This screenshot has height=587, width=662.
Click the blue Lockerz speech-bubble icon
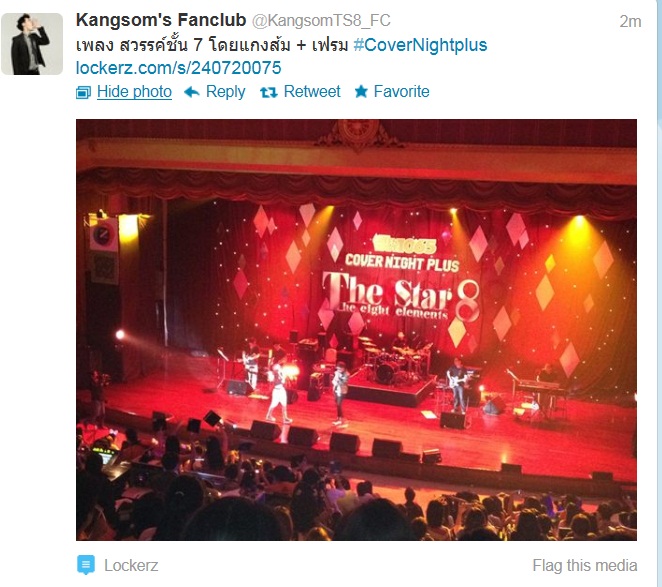86,565
